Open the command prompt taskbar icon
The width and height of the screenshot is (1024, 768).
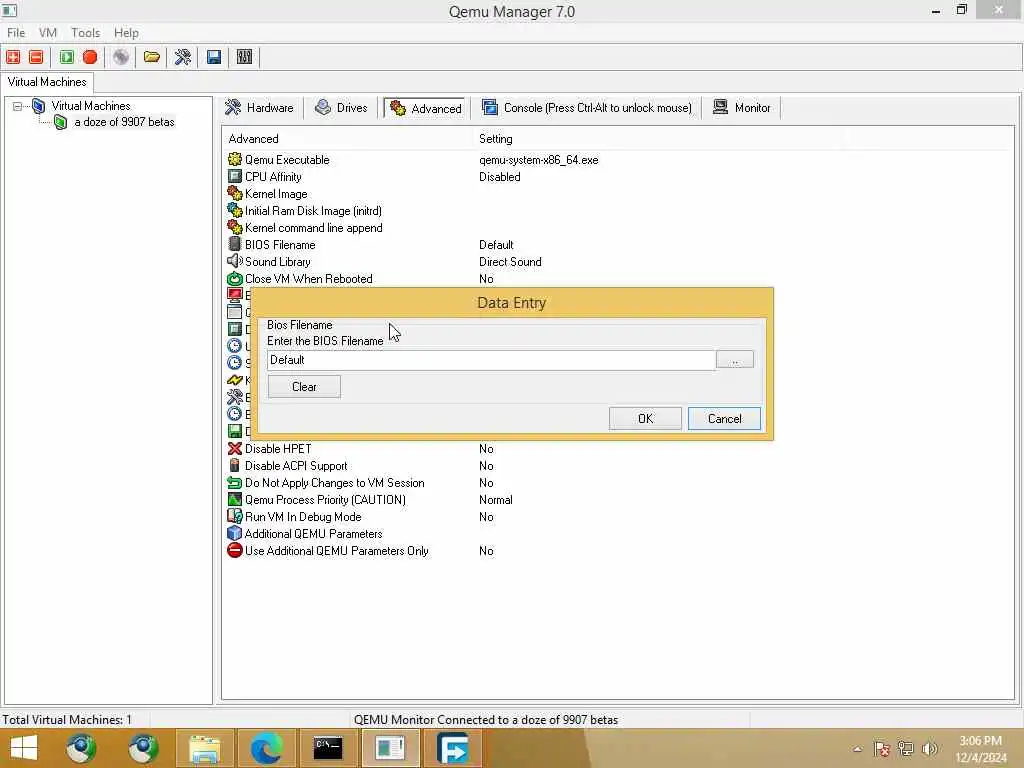click(328, 748)
